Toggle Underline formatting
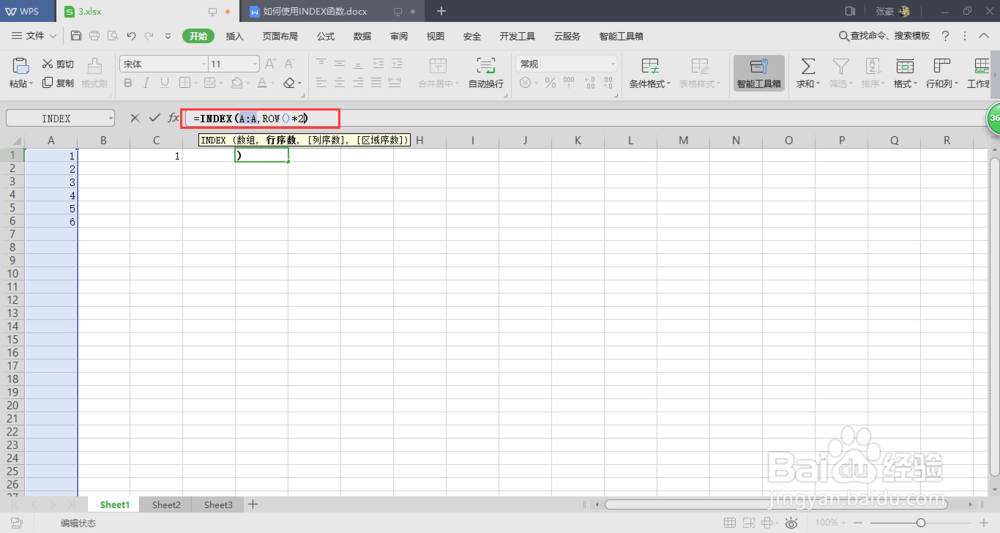 click(165, 83)
